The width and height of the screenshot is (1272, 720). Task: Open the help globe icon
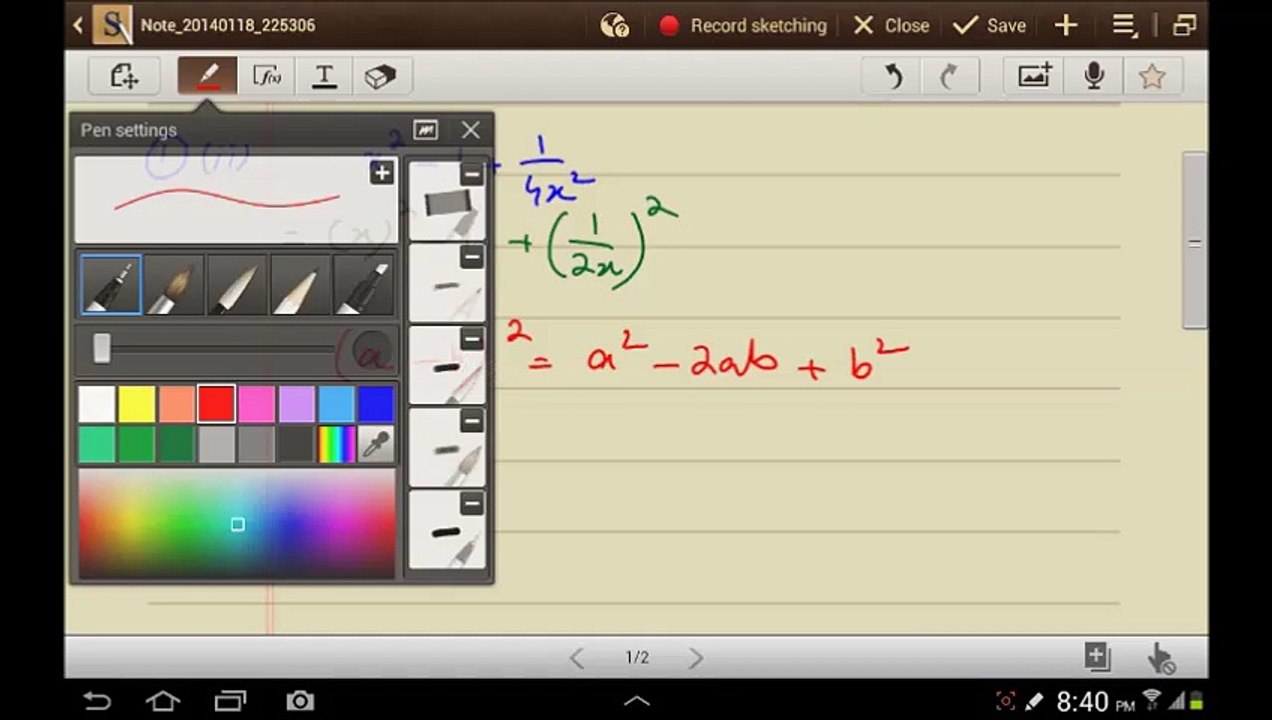[x=614, y=26]
